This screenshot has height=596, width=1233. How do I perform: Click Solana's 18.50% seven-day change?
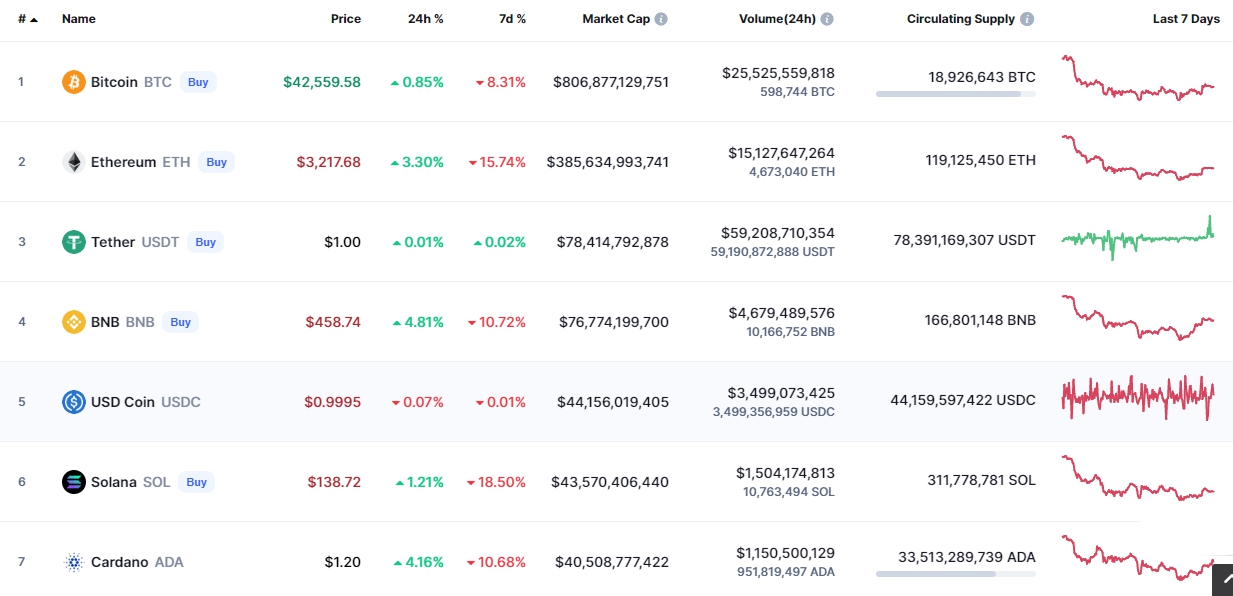497,482
